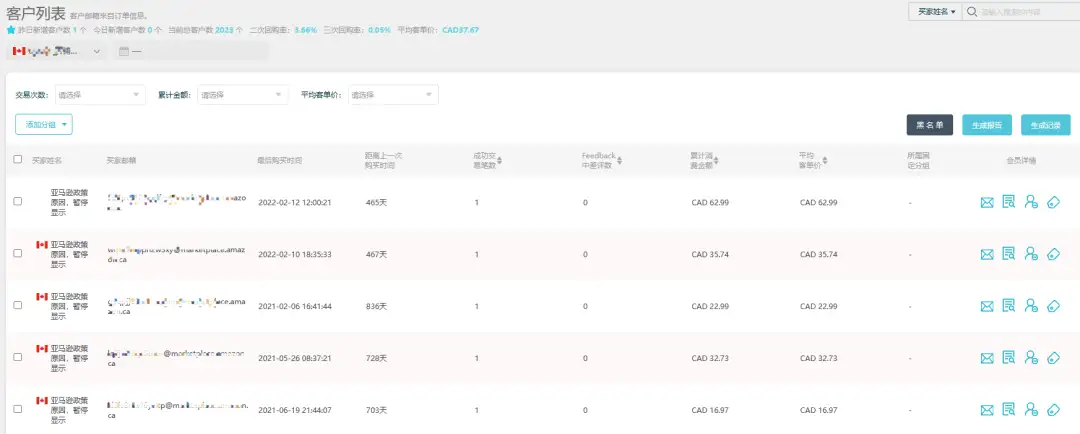
Task: Open the 累计金额 filter dropdown
Action: pyautogui.click(x=242, y=95)
